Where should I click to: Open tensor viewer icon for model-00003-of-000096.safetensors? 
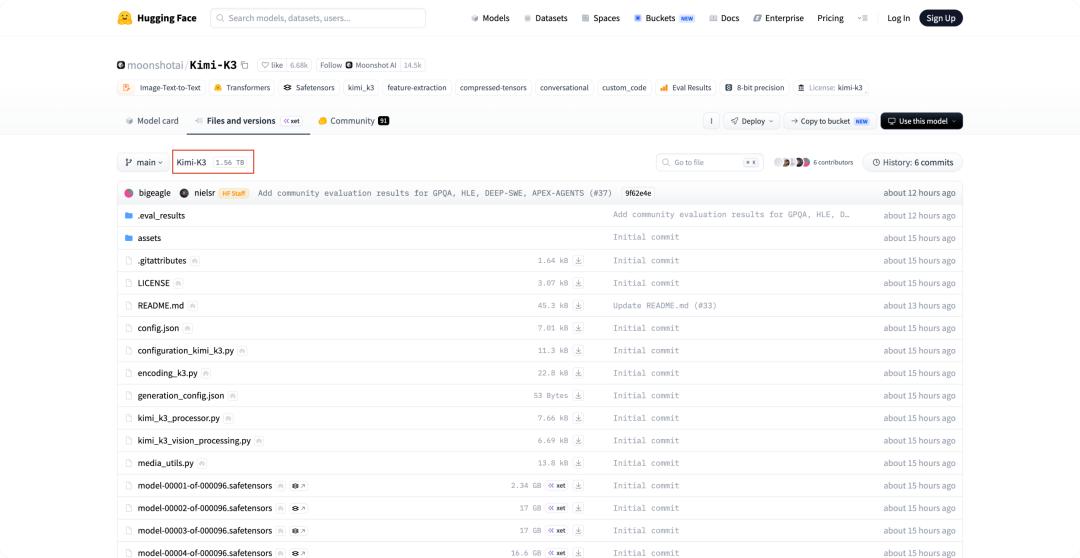[x=298, y=530]
